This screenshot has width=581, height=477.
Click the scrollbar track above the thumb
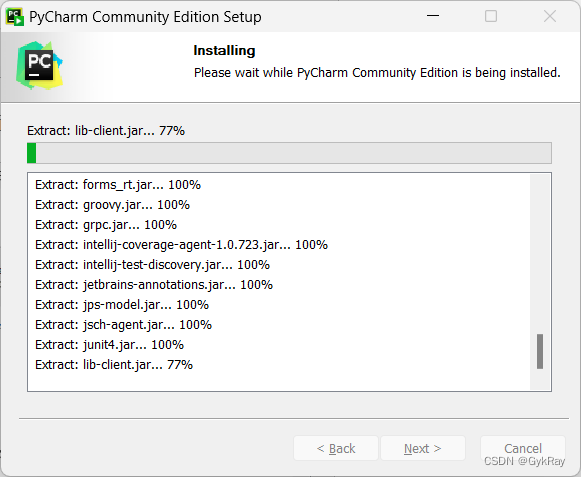[x=540, y=254]
